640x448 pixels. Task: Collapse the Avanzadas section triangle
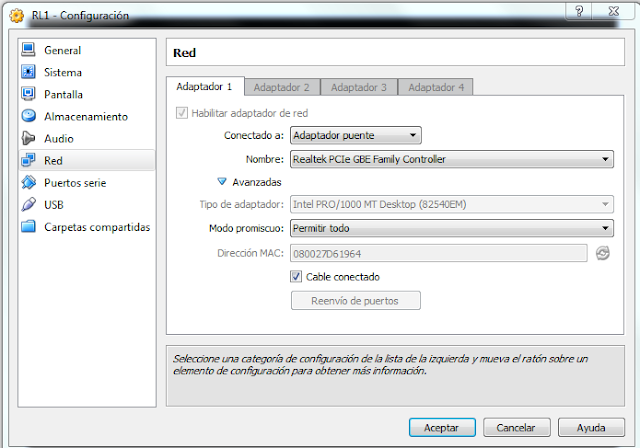pyautogui.click(x=222, y=181)
